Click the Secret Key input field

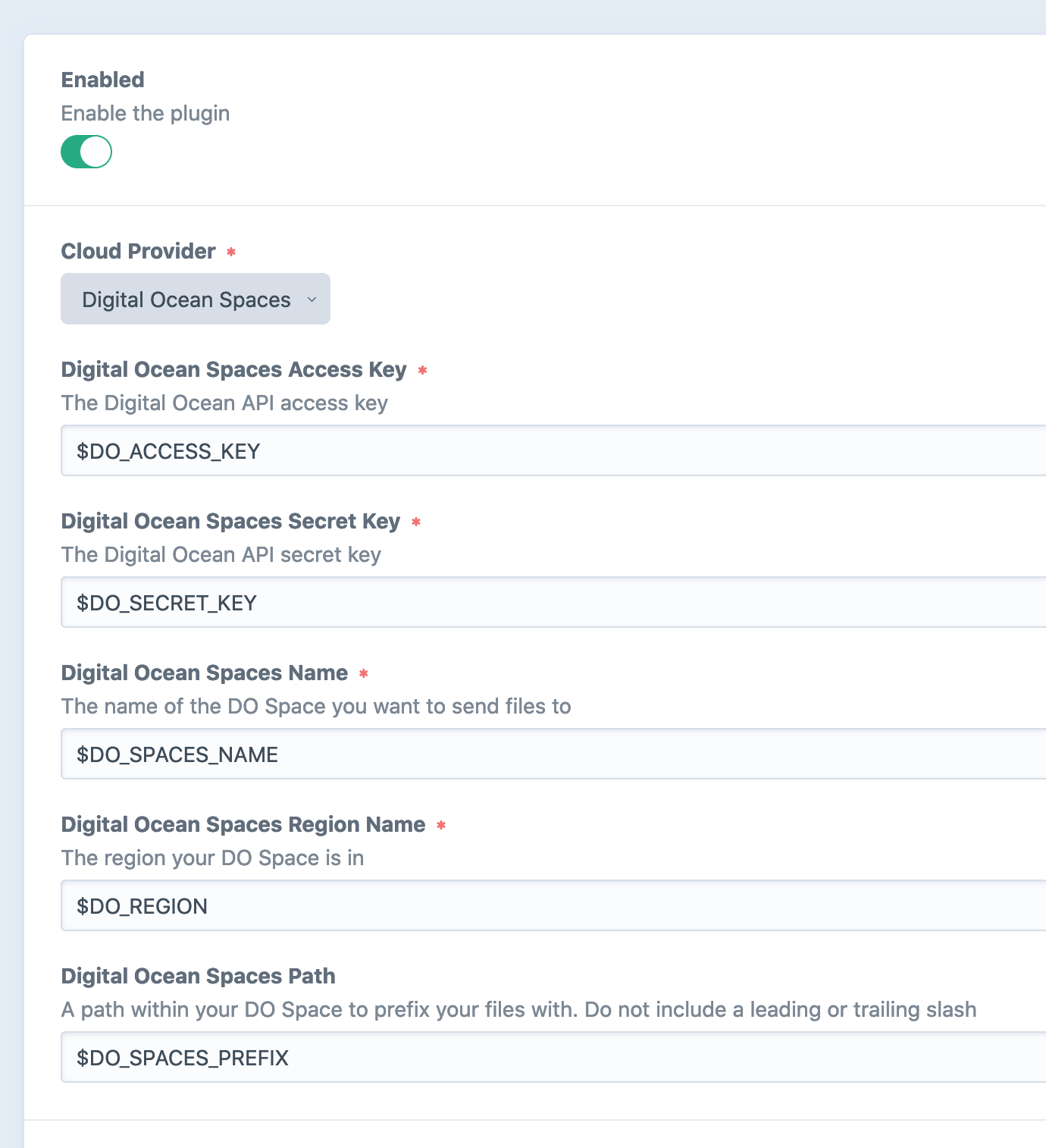coord(553,602)
